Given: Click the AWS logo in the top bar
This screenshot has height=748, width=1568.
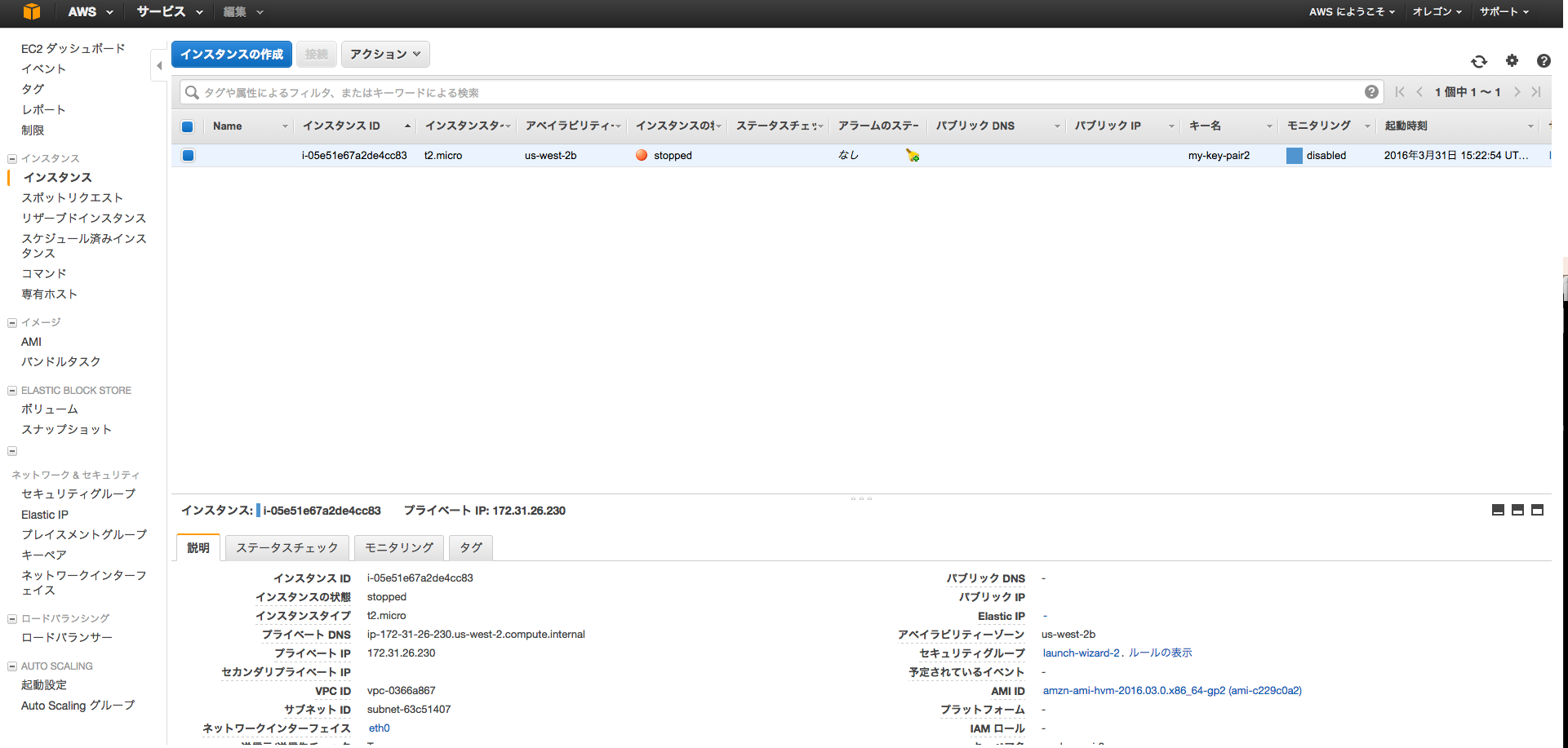Looking at the screenshot, I should pos(32,12).
